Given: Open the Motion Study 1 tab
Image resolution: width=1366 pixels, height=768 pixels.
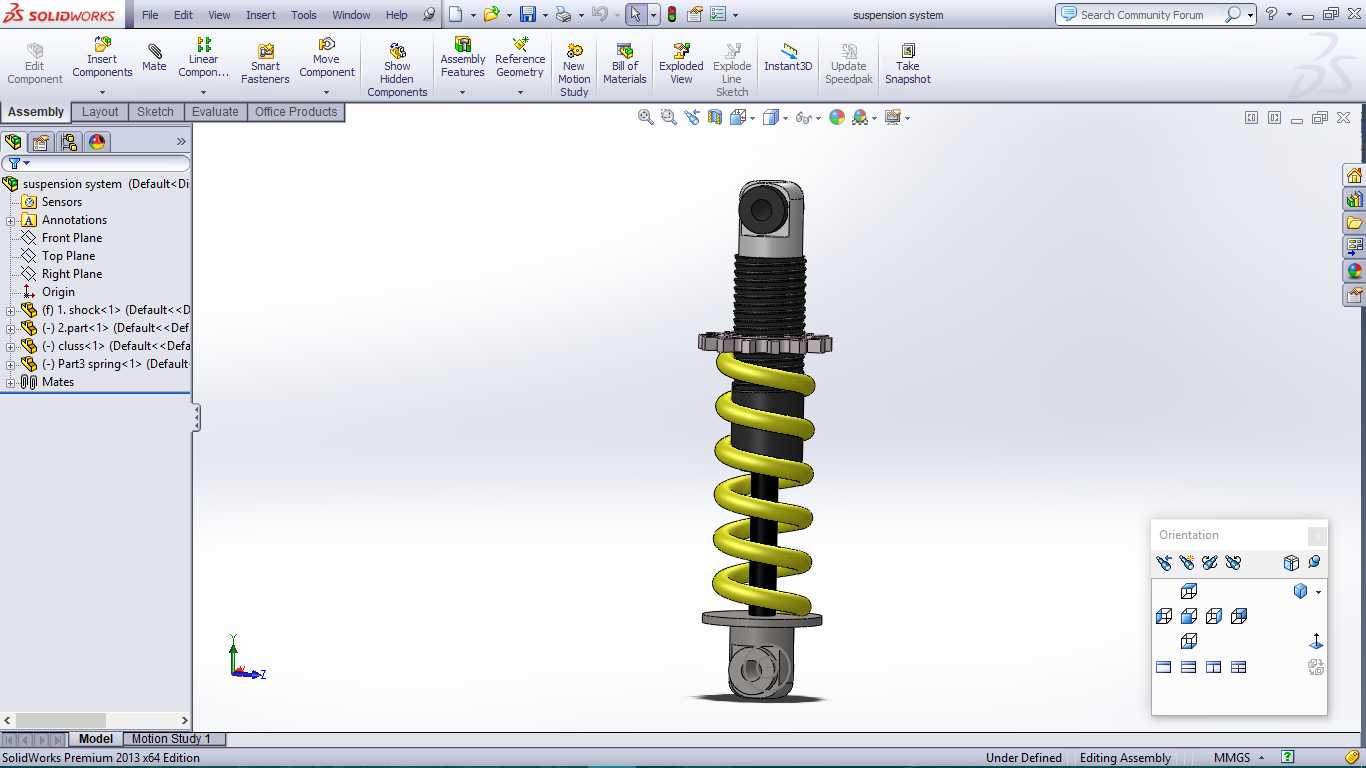Looking at the screenshot, I should (x=171, y=739).
